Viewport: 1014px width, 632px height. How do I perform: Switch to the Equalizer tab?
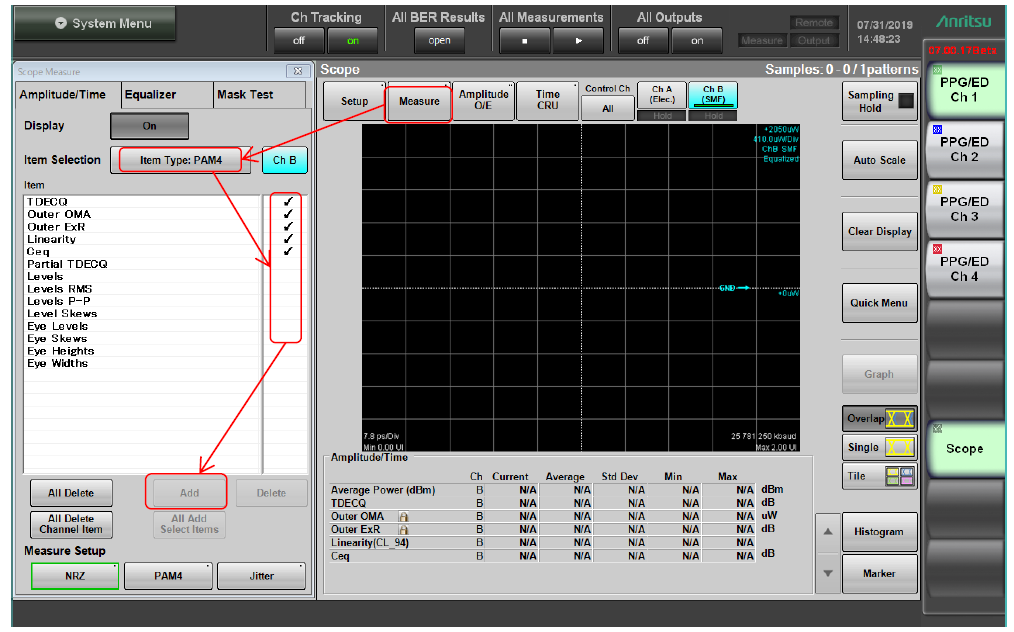[150, 95]
